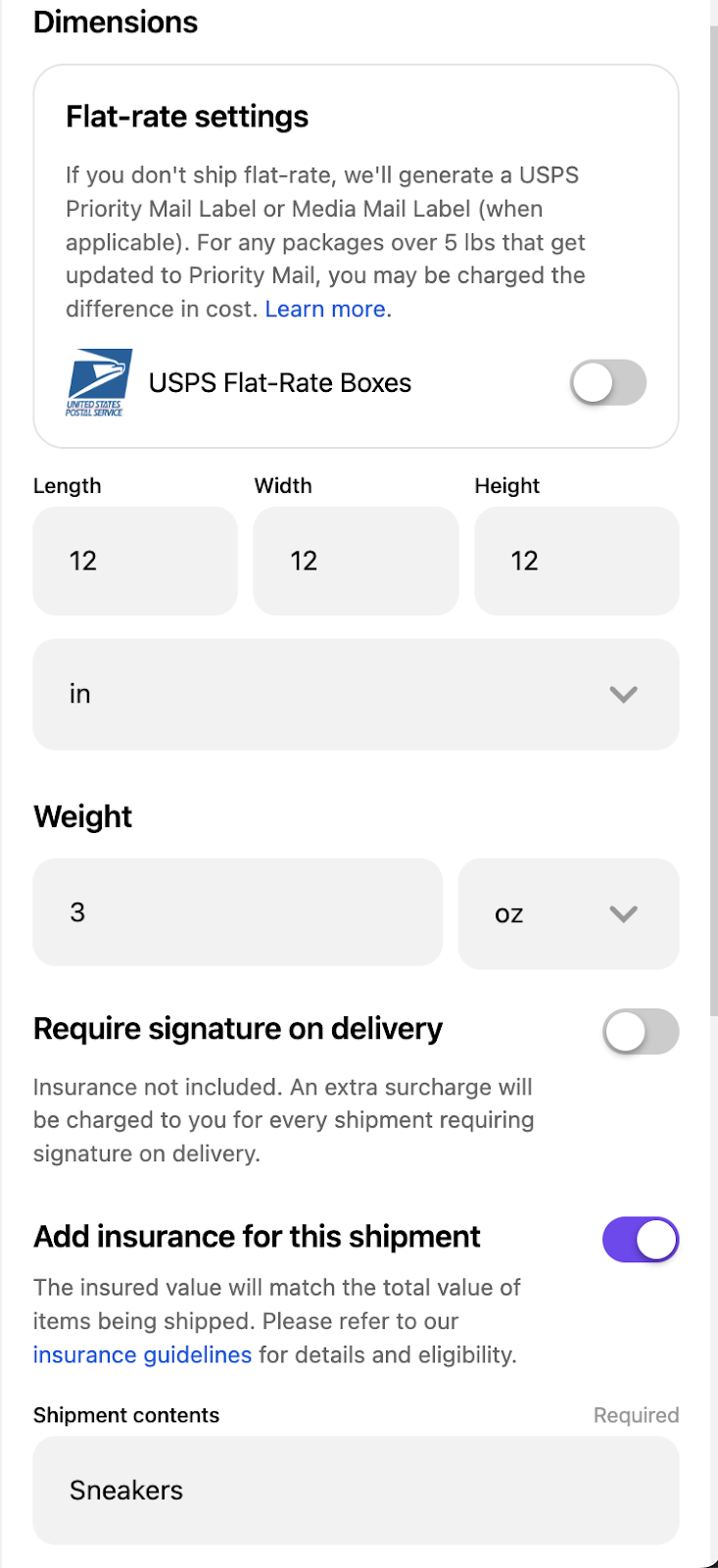Edit the Shipment contents field with Sneakers

356,1491
